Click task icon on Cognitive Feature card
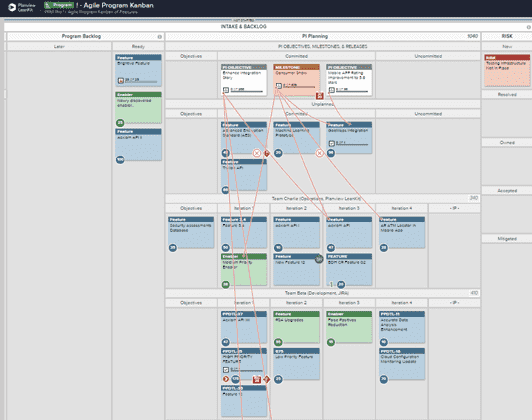532x420 pixels. tap(120, 80)
